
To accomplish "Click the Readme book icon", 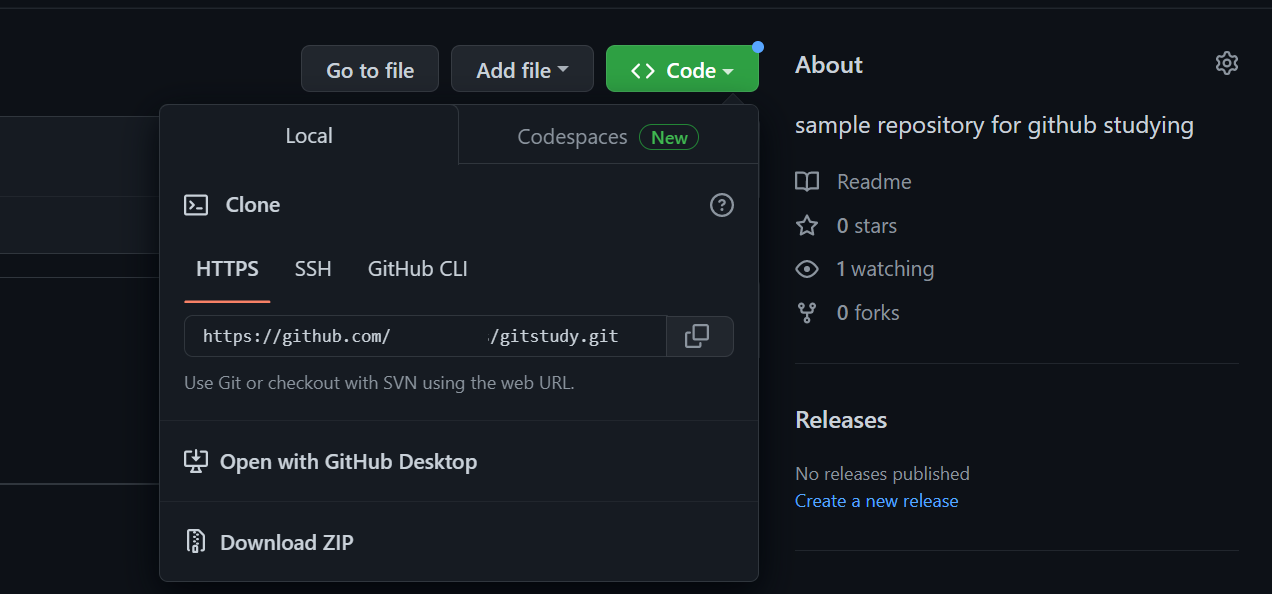I will click(807, 182).
